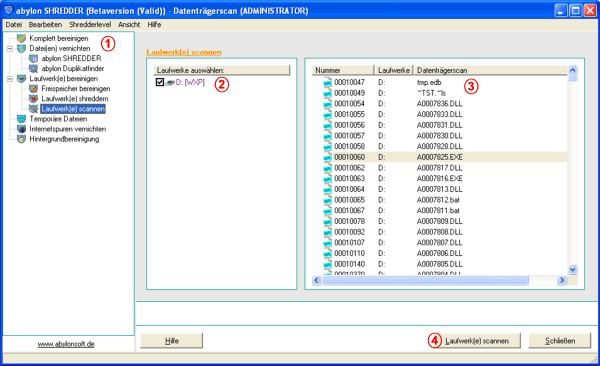
Task: Open the Bearbeiten menu
Action: click(45, 25)
